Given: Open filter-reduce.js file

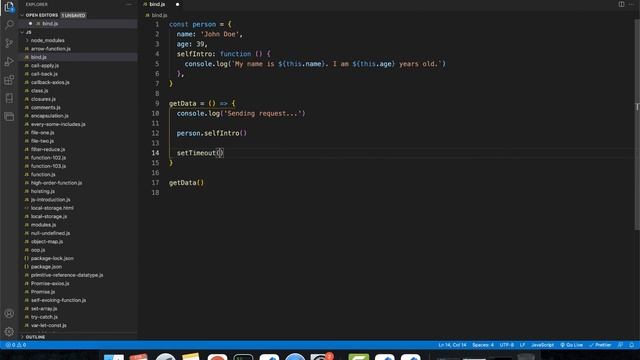Looking at the screenshot, I should (x=48, y=149).
